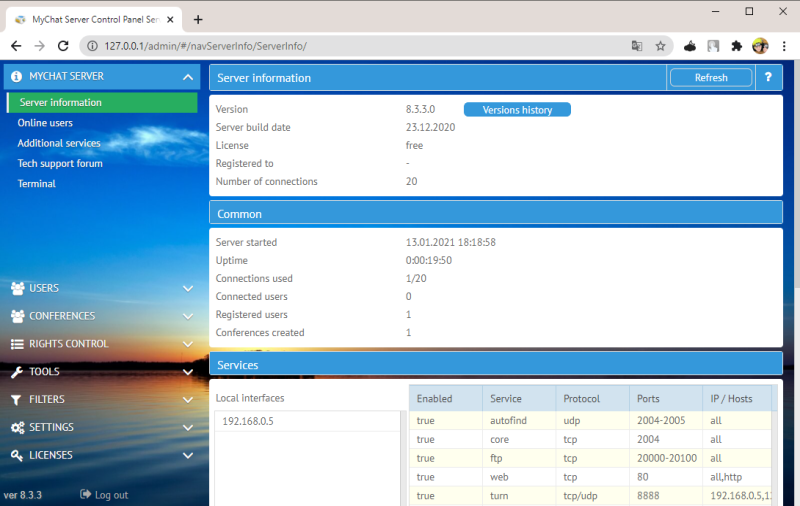Click the browser profile avatar
This screenshot has height=506, width=800.
tap(760, 46)
